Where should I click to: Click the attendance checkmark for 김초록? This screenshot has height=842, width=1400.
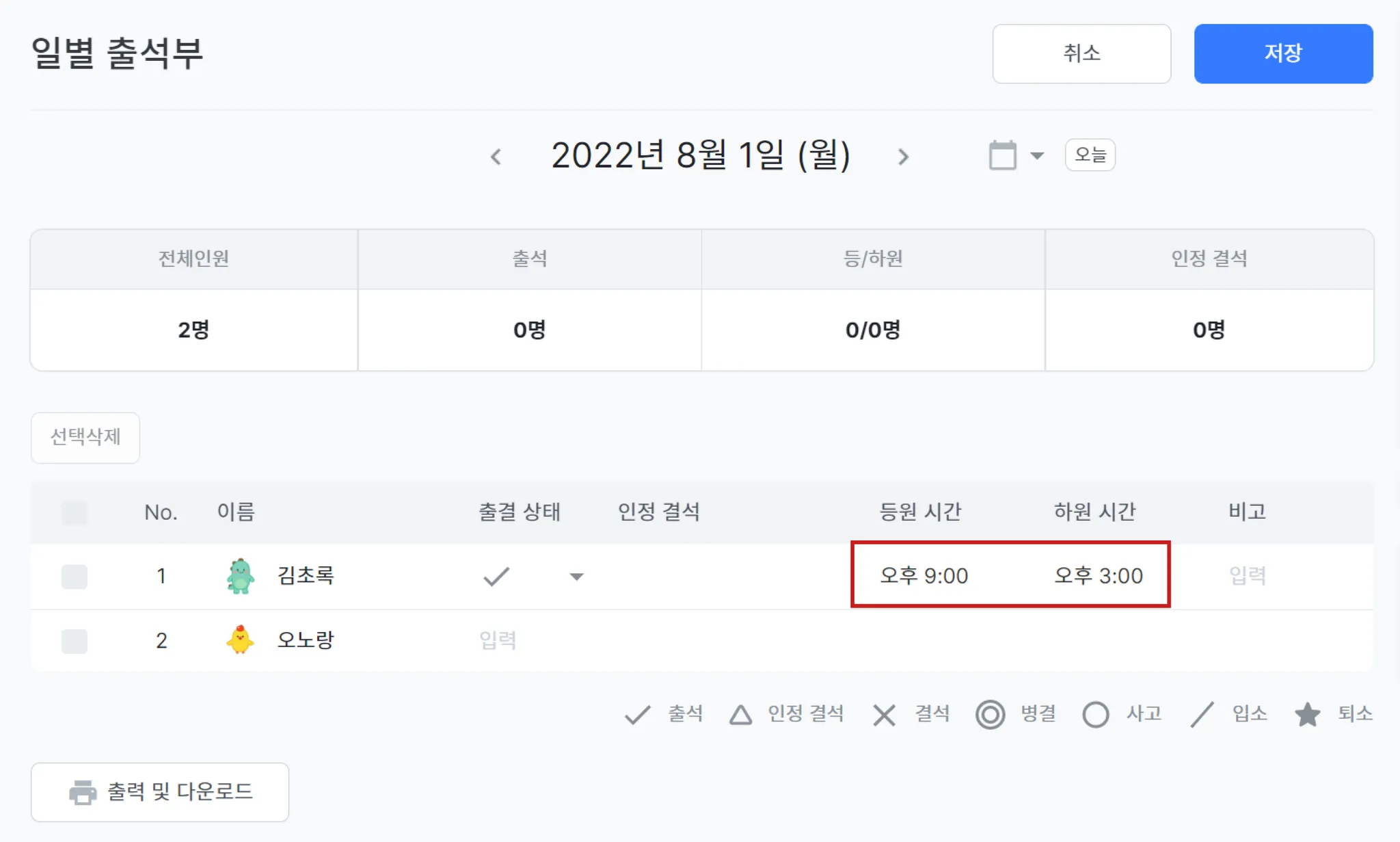(496, 577)
